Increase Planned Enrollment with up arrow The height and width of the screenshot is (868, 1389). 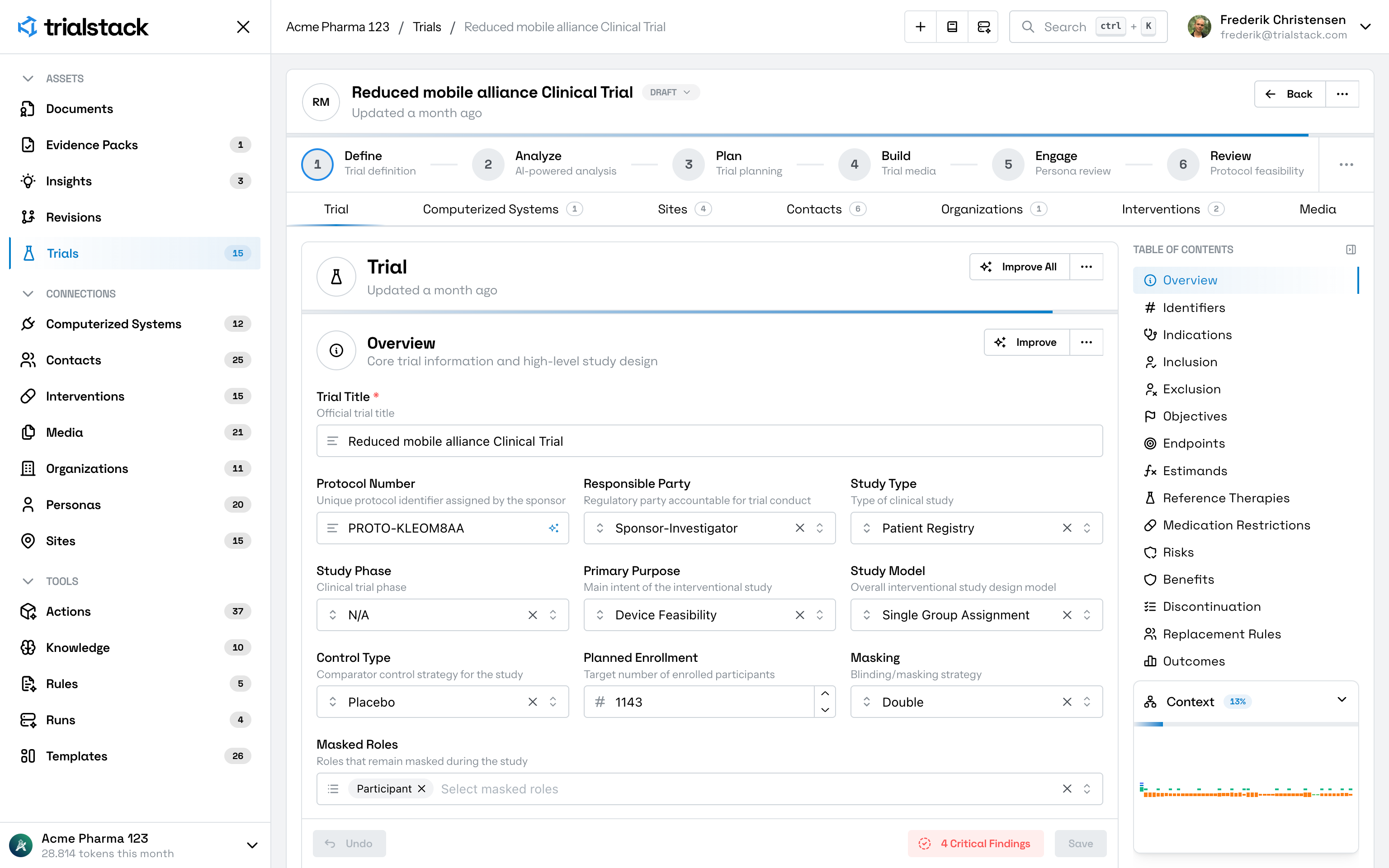(825, 693)
